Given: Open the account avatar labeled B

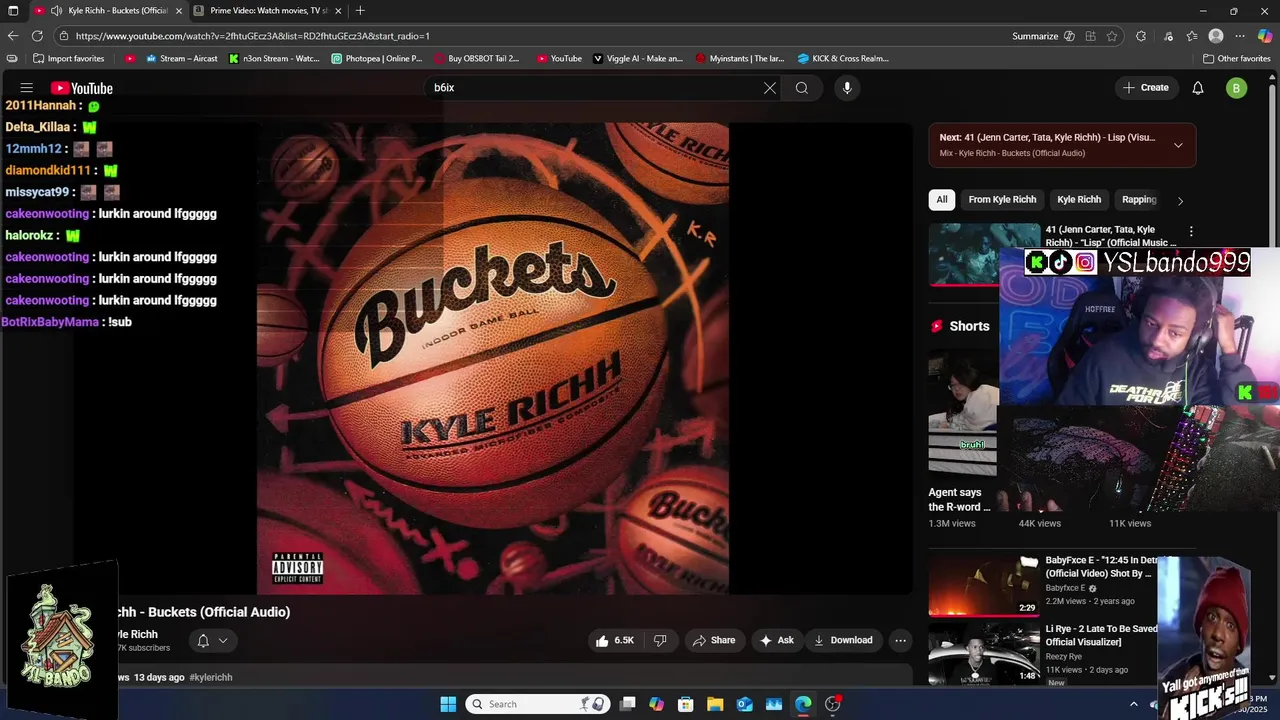Looking at the screenshot, I should click(1236, 88).
